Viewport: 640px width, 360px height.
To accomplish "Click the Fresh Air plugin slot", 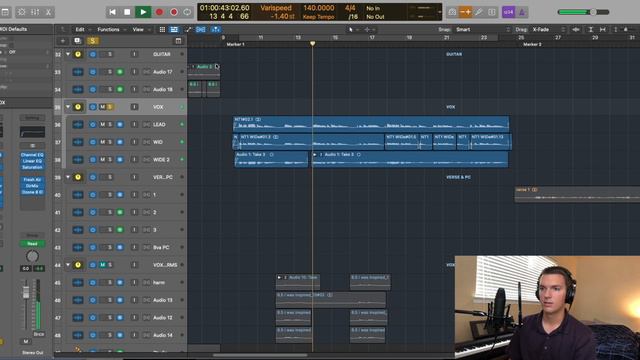I will [32, 180].
